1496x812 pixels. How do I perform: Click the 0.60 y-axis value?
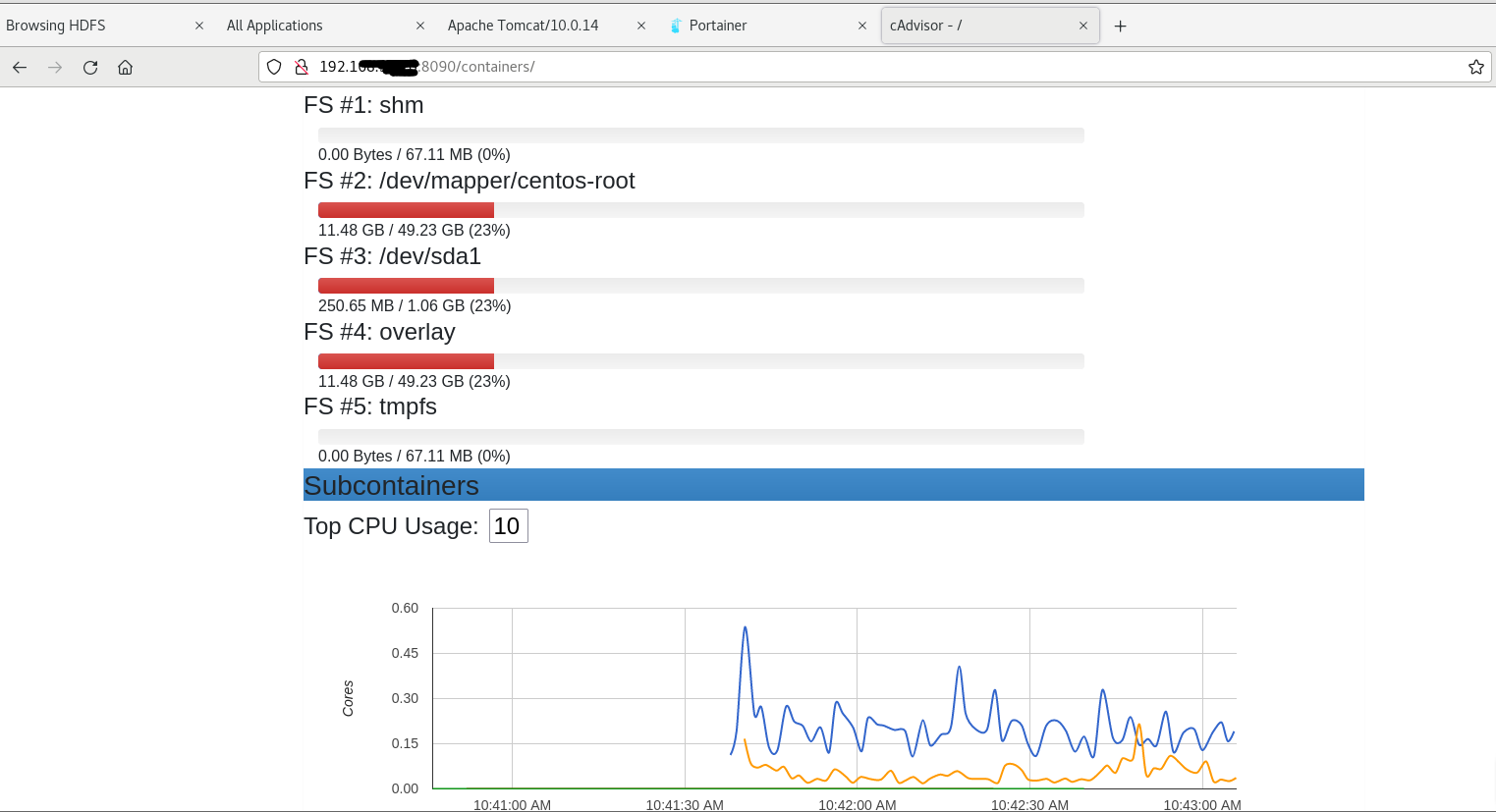(405, 608)
